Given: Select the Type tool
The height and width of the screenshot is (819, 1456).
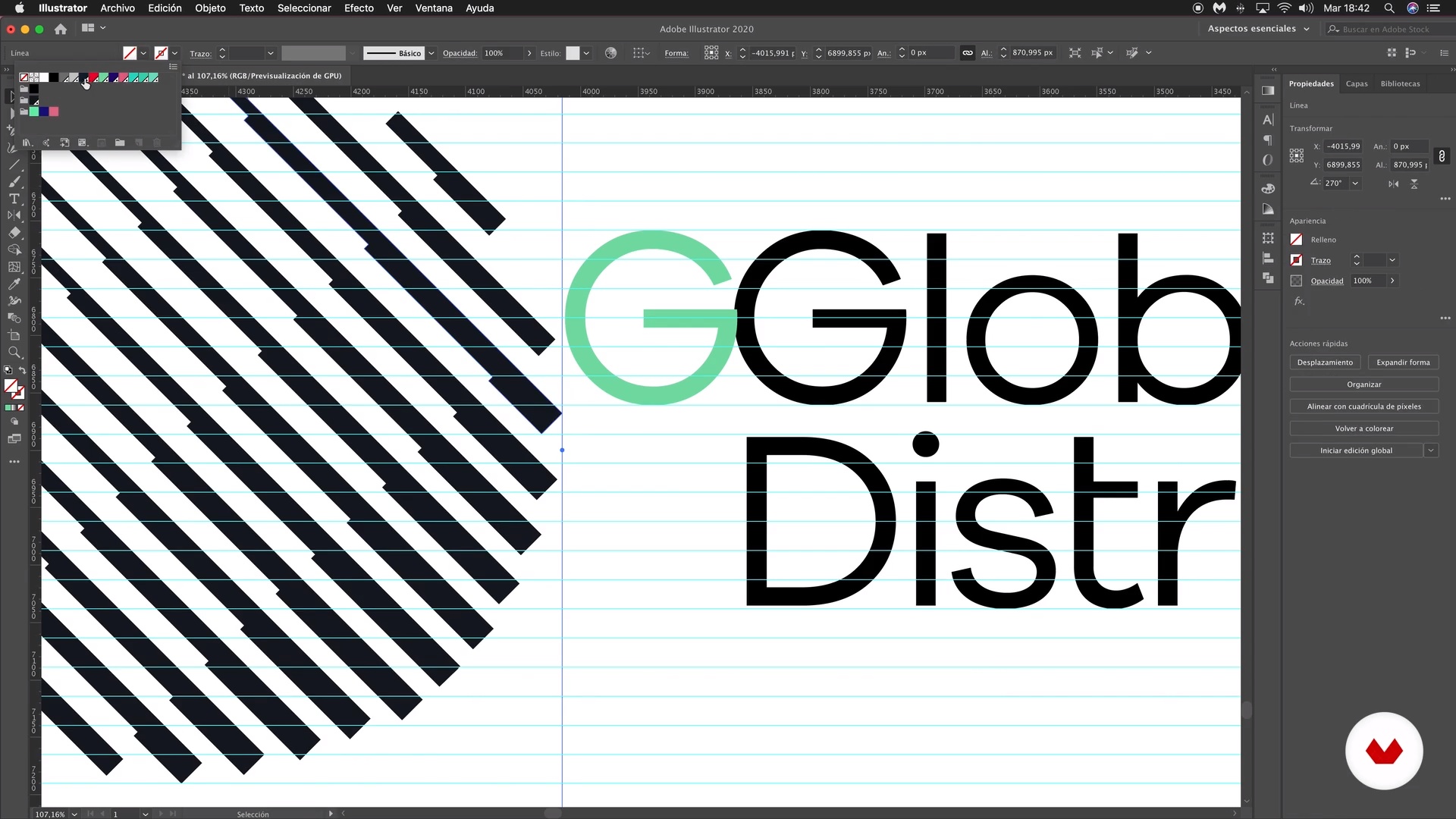Looking at the screenshot, I should 14,199.
